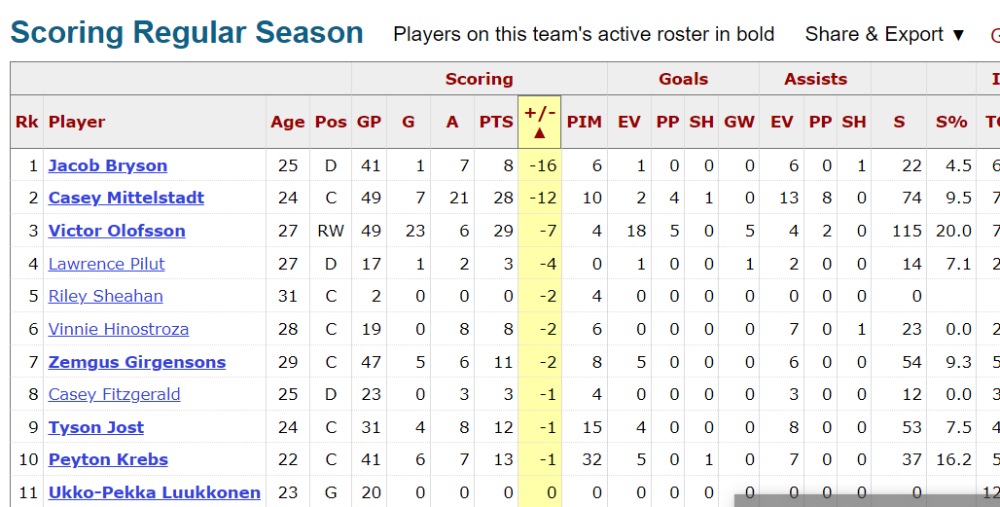
Task: Open the Vinnie Hinostroza player link
Action: tap(119, 330)
